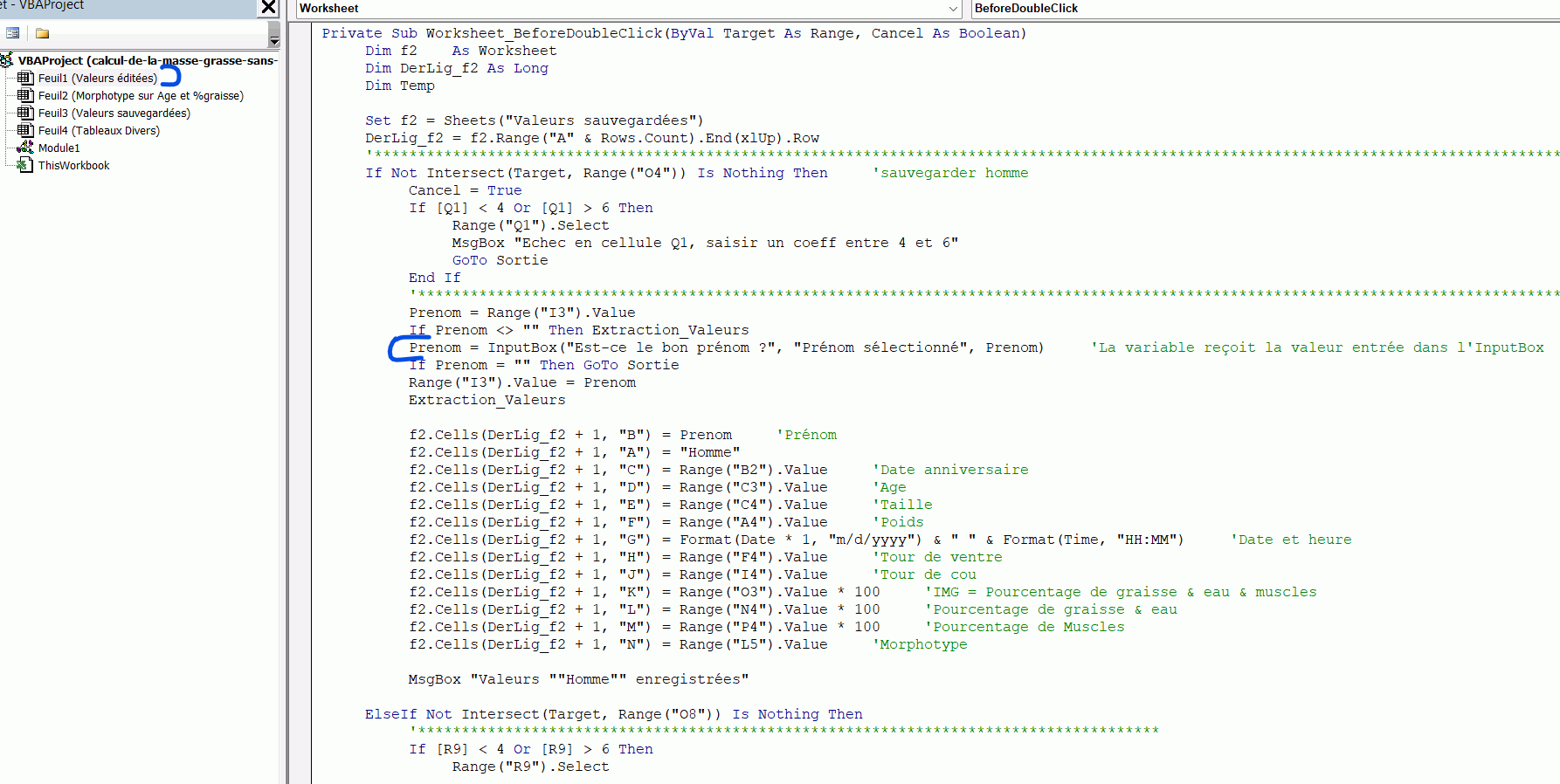Select the VBAProject root node icon
The image size is (1560, 784).
[x=7, y=60]
